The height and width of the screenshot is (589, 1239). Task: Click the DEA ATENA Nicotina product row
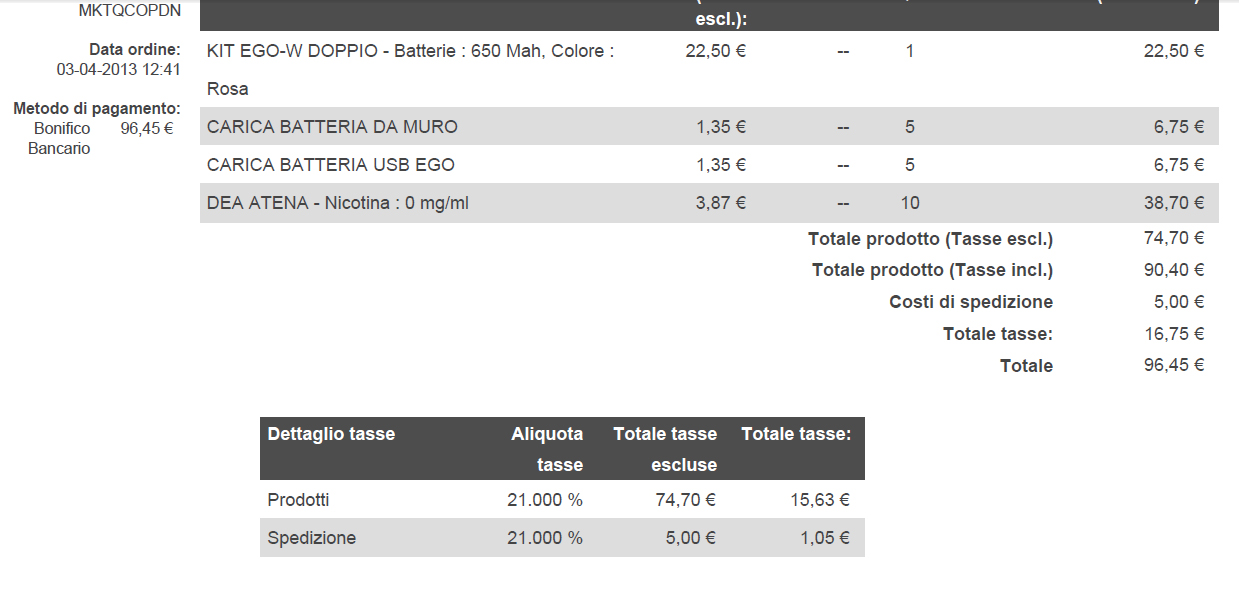click(709, 203)
